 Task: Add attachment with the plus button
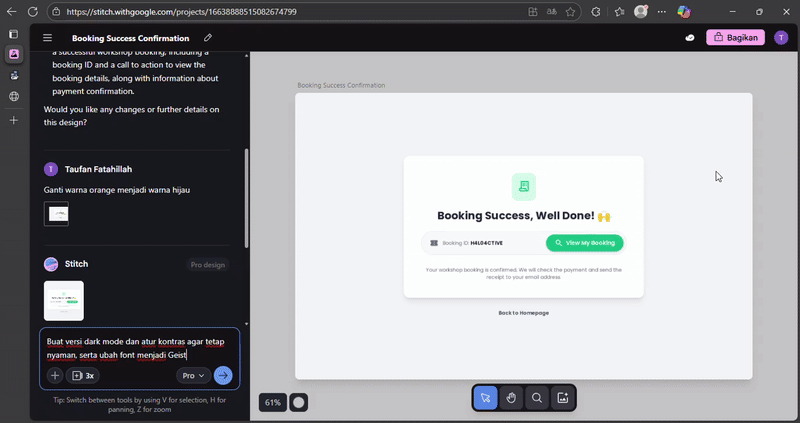coord(55,376)
